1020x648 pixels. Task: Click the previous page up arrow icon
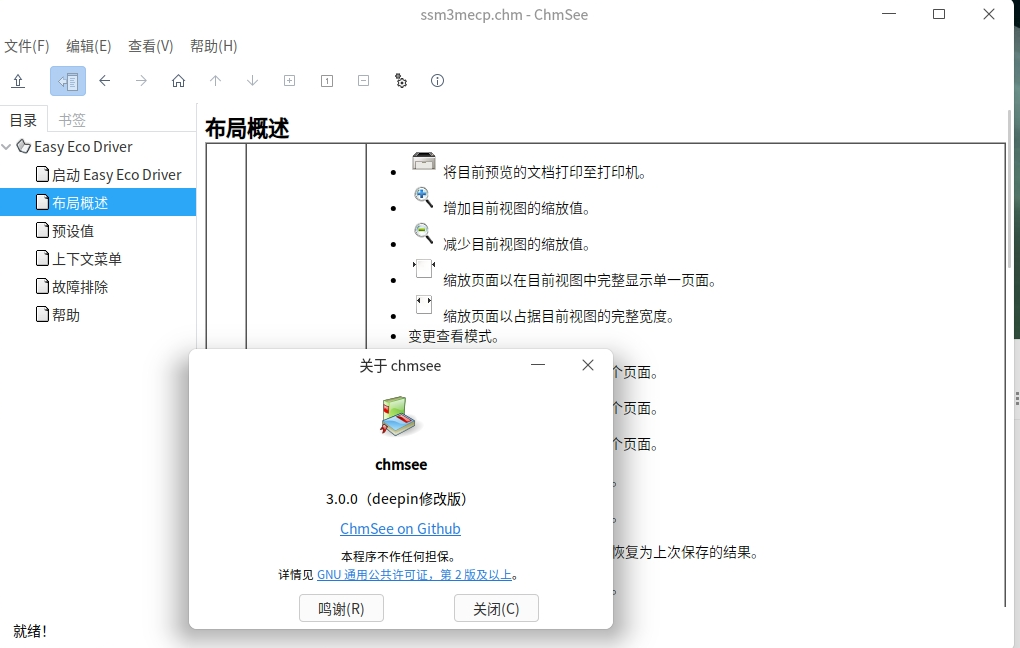pyautogui.click(x=215, y=81)
